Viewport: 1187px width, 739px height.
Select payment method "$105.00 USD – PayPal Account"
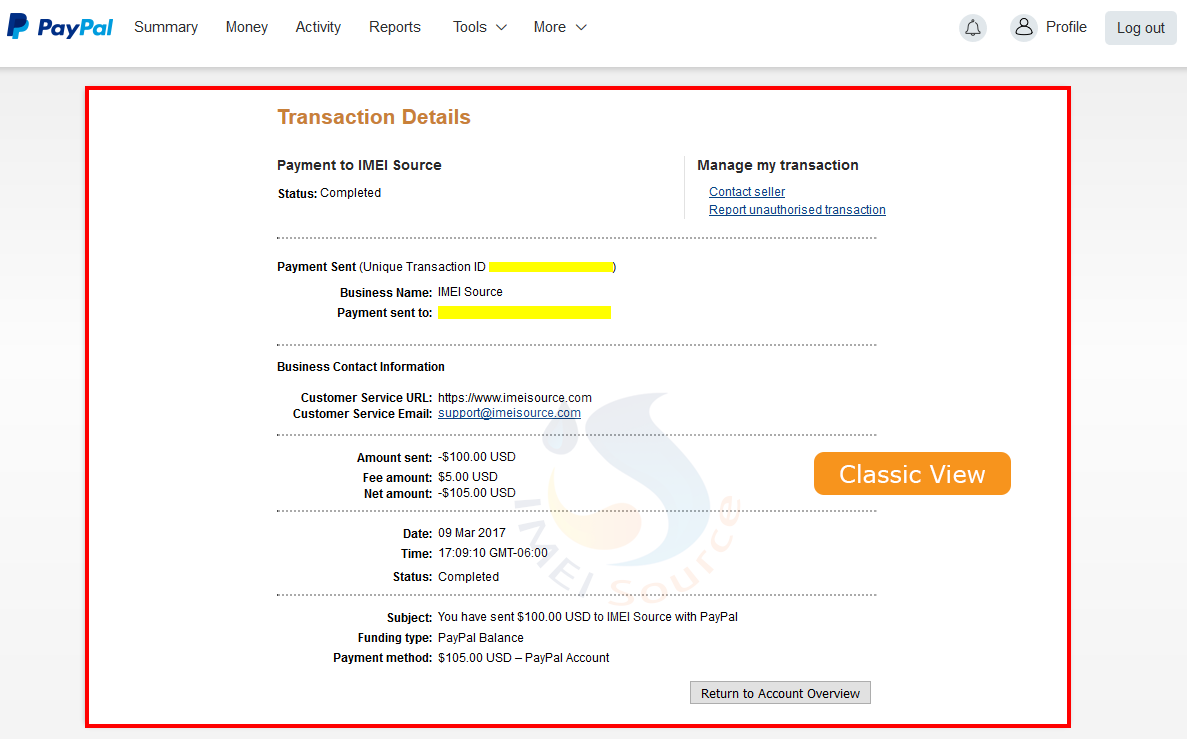click(x=523, y=658)
